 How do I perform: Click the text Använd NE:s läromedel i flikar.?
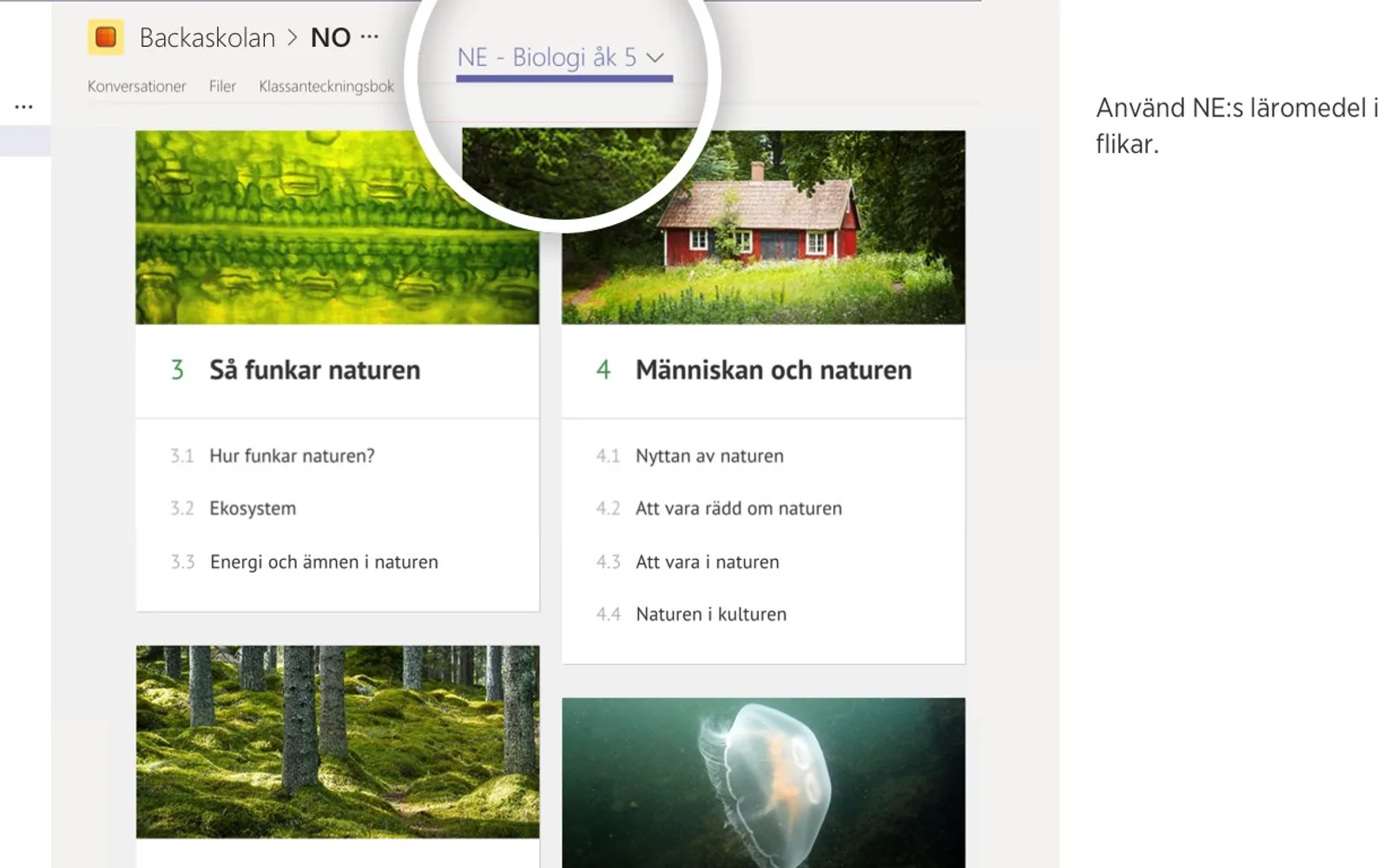1236,126
